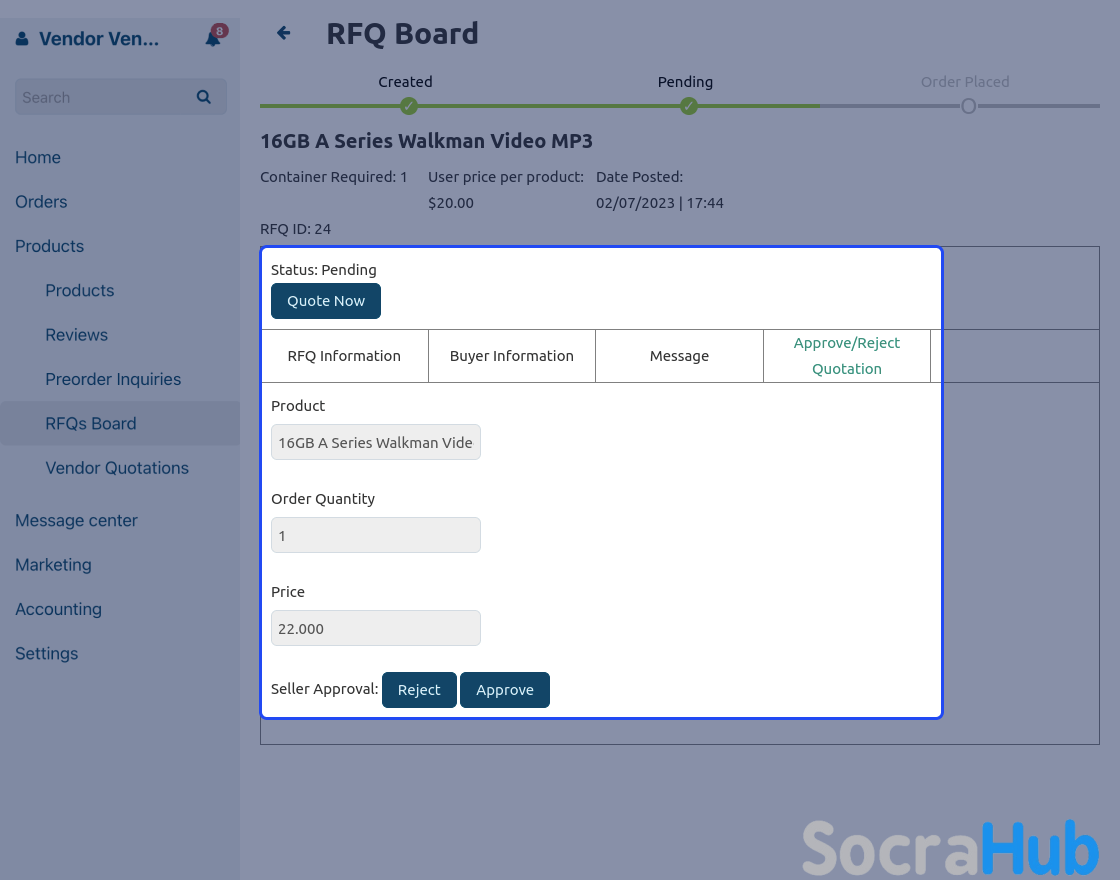This screenshot has height=880, width=1120.
Task: Reject the seller quotation
Action: (x=419, y=690)
